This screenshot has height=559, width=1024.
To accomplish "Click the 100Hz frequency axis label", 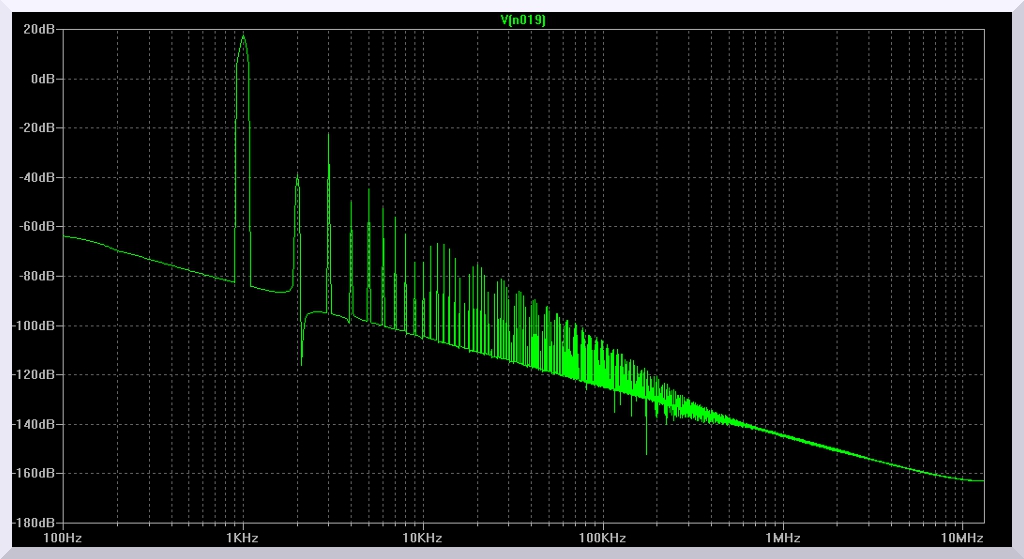I will click(62, 538).
